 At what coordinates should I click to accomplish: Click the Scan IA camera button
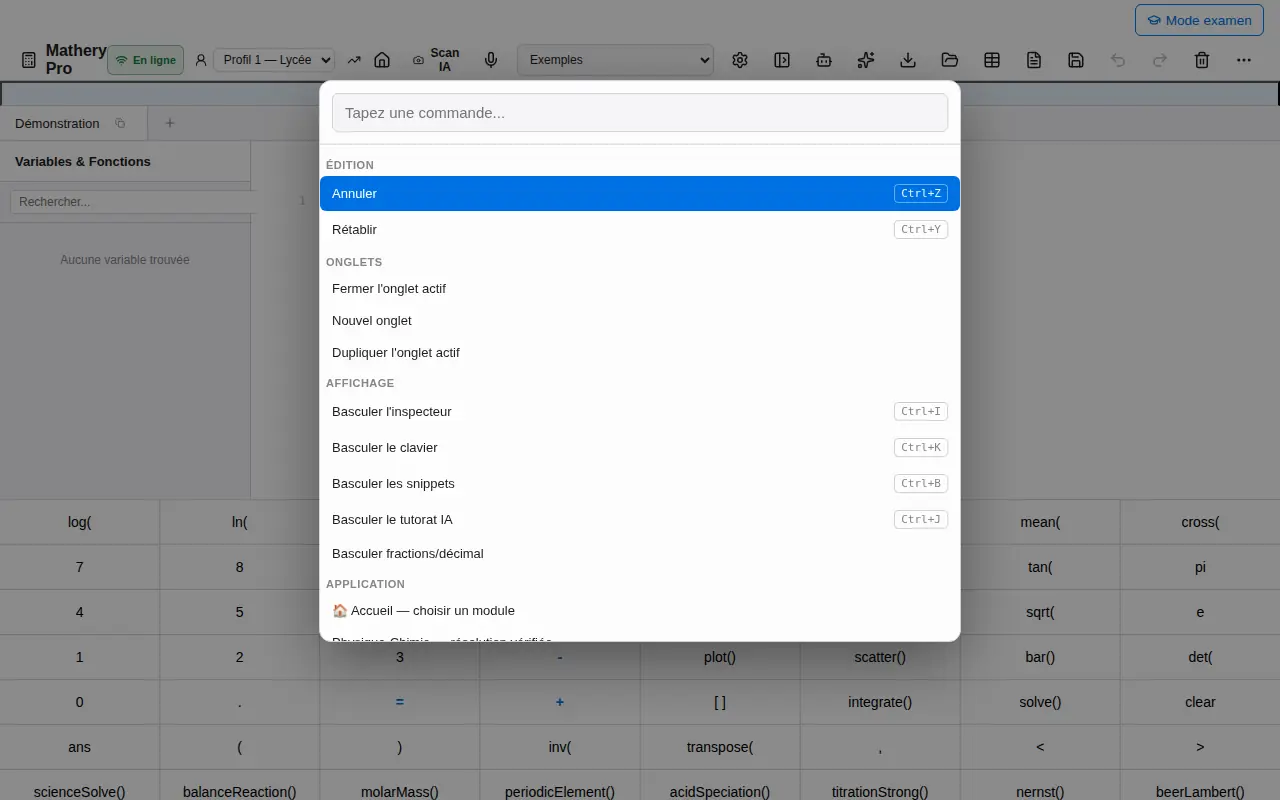point(436,60)
